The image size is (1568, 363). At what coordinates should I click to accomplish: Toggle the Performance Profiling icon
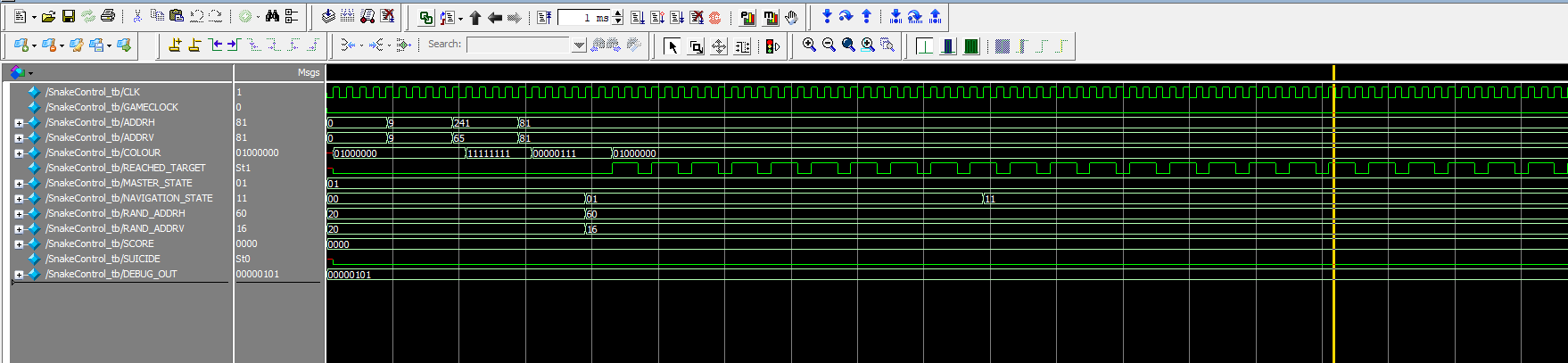[747, 17]
